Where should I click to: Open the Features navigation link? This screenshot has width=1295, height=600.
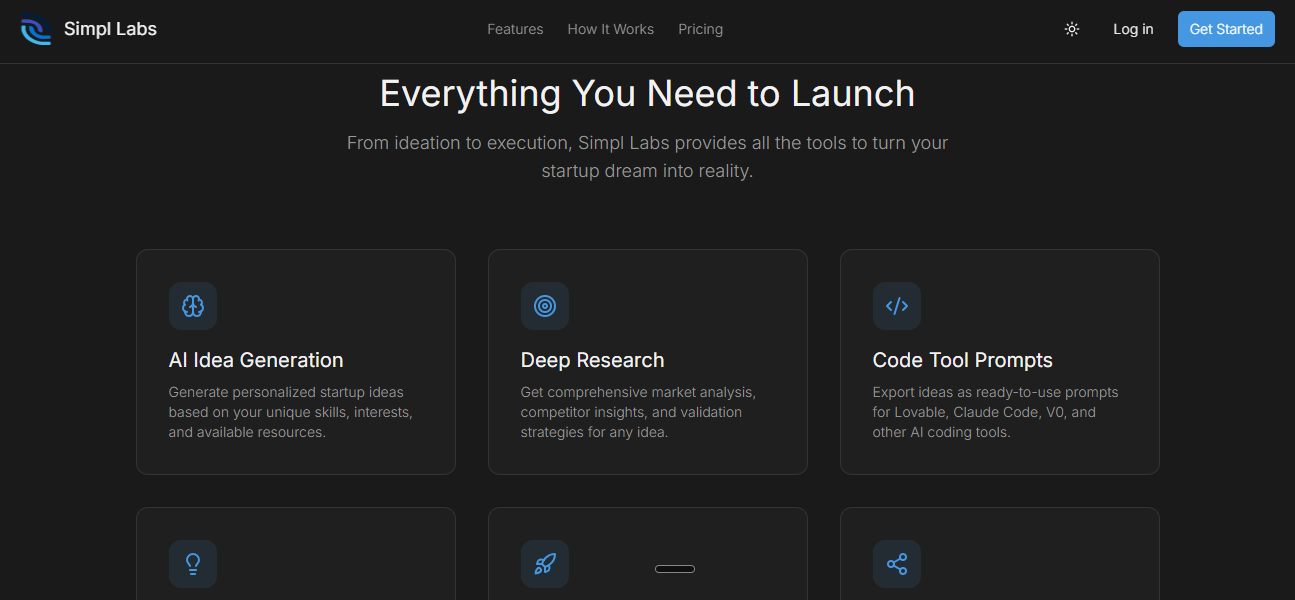[515, 29]
